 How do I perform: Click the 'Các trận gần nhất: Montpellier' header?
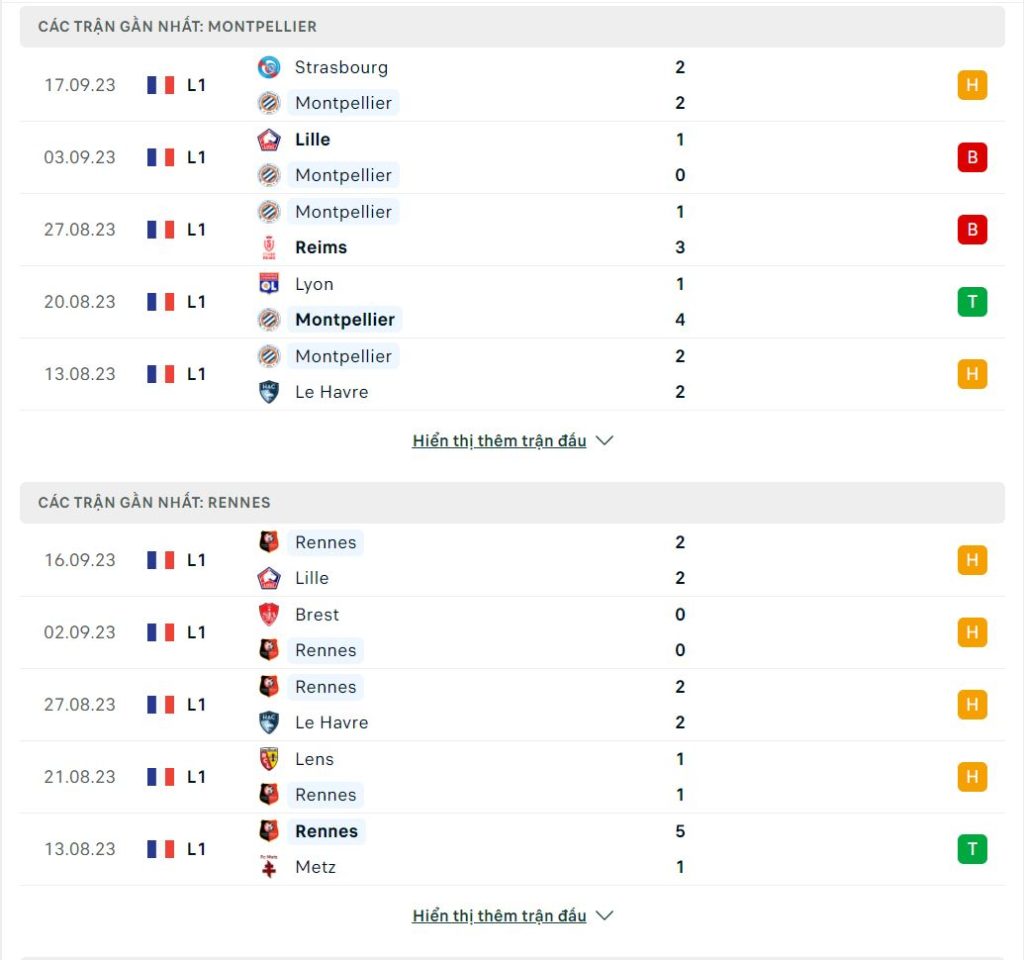tap(512, 27)
